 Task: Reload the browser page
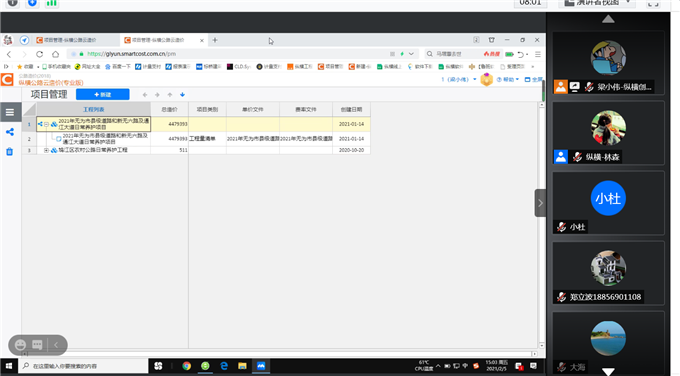[39, 54]
